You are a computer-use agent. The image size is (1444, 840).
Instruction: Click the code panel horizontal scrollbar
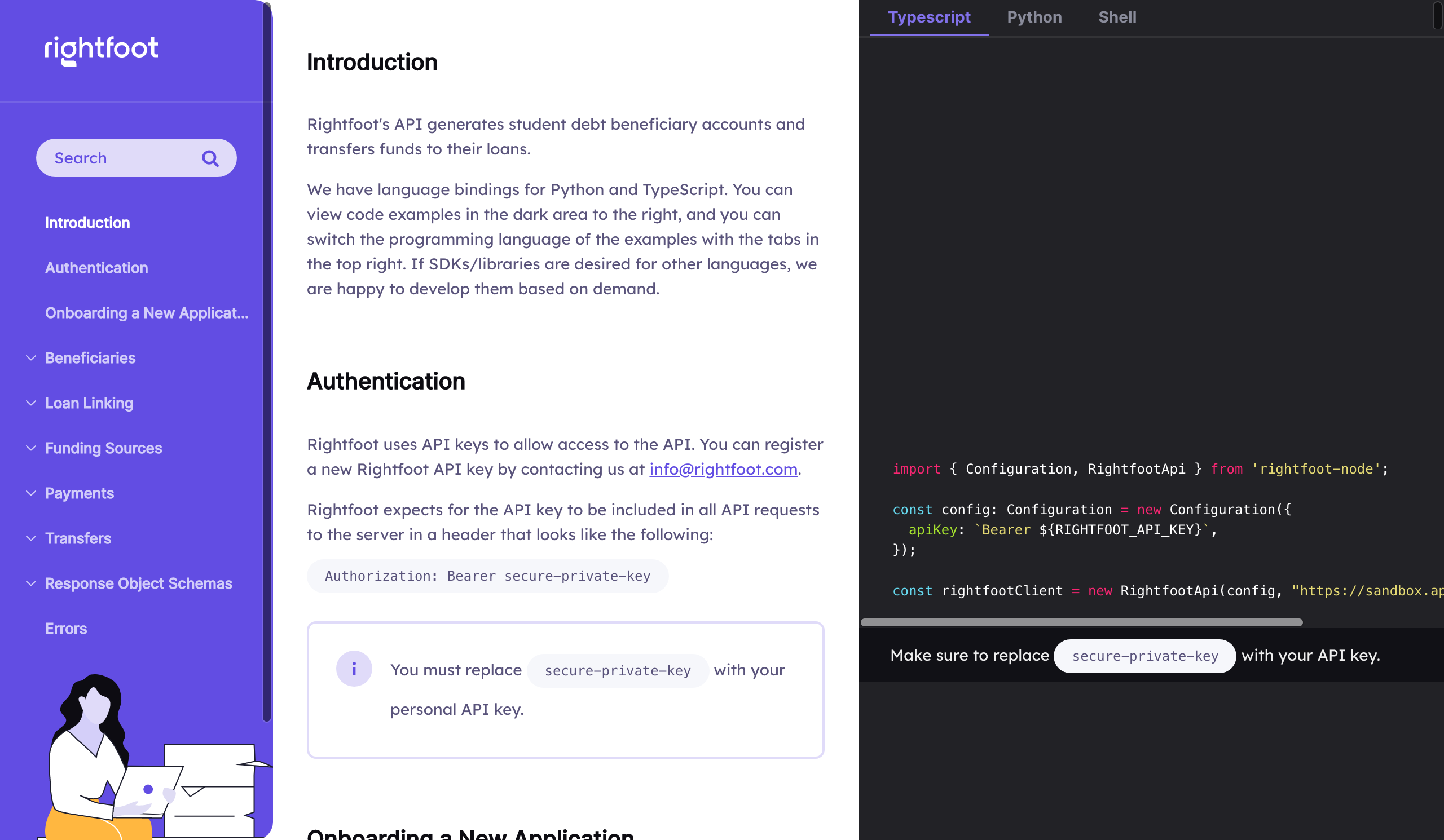point(1081,622)
